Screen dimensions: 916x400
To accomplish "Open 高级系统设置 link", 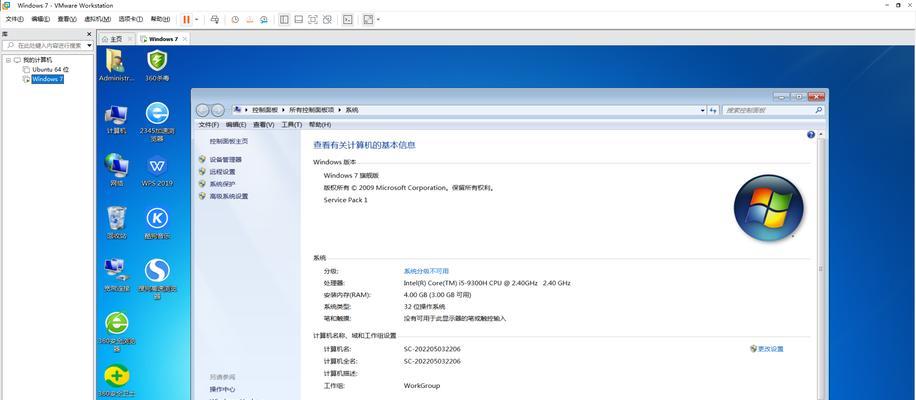I will tap(229, 196).
